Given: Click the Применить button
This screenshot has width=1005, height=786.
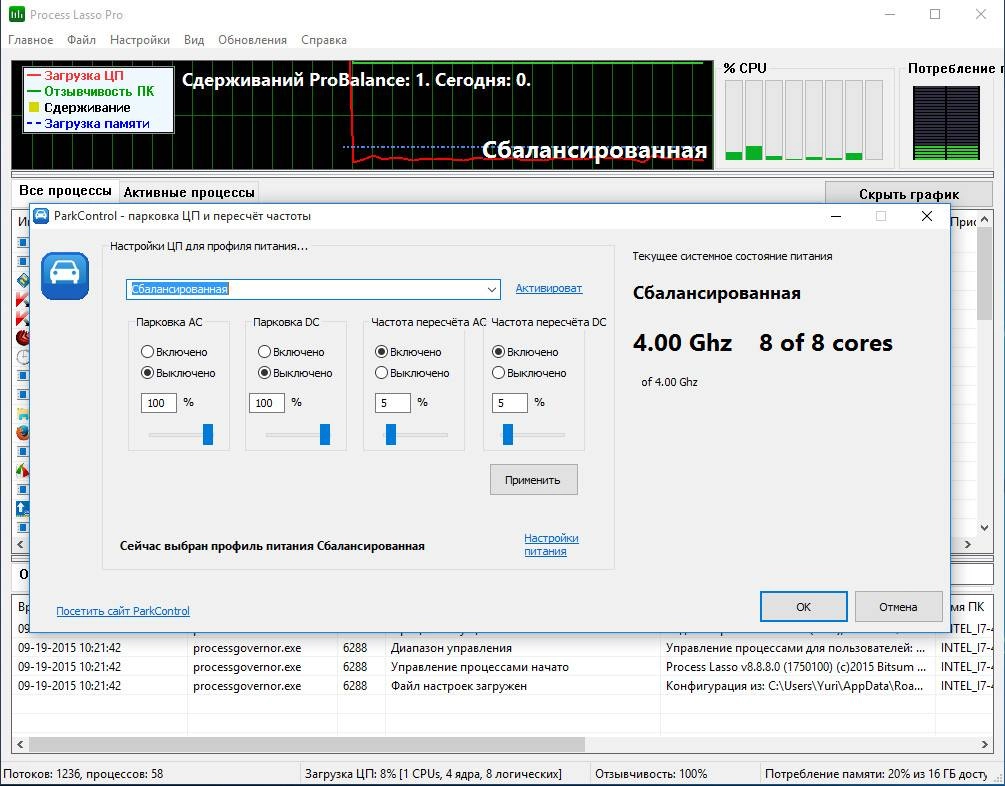Looking at the screenshot, I should 533,480.
